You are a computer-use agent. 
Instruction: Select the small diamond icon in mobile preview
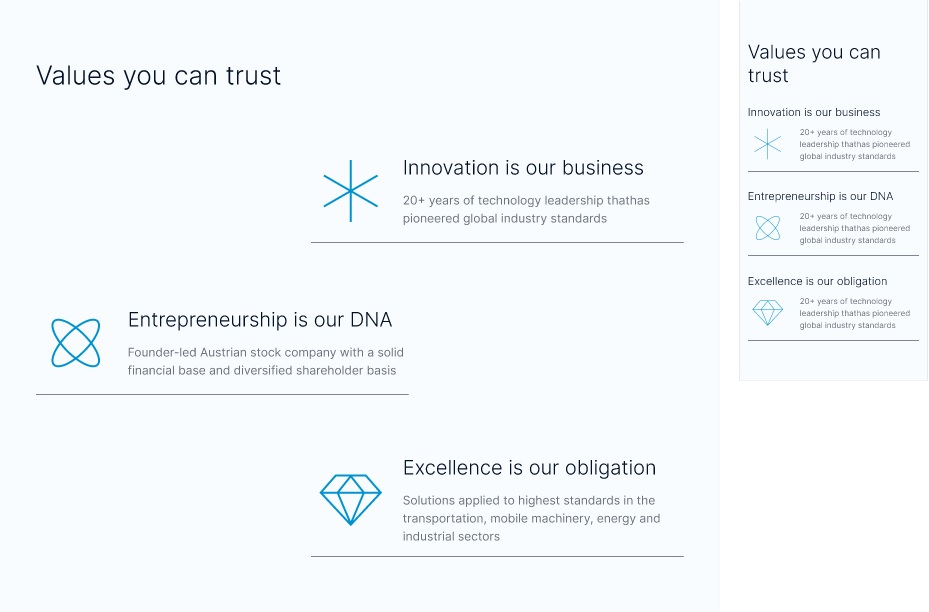click(x=767, y=313)
